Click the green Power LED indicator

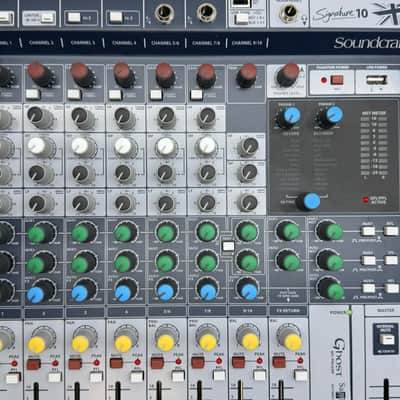point(349,312)
